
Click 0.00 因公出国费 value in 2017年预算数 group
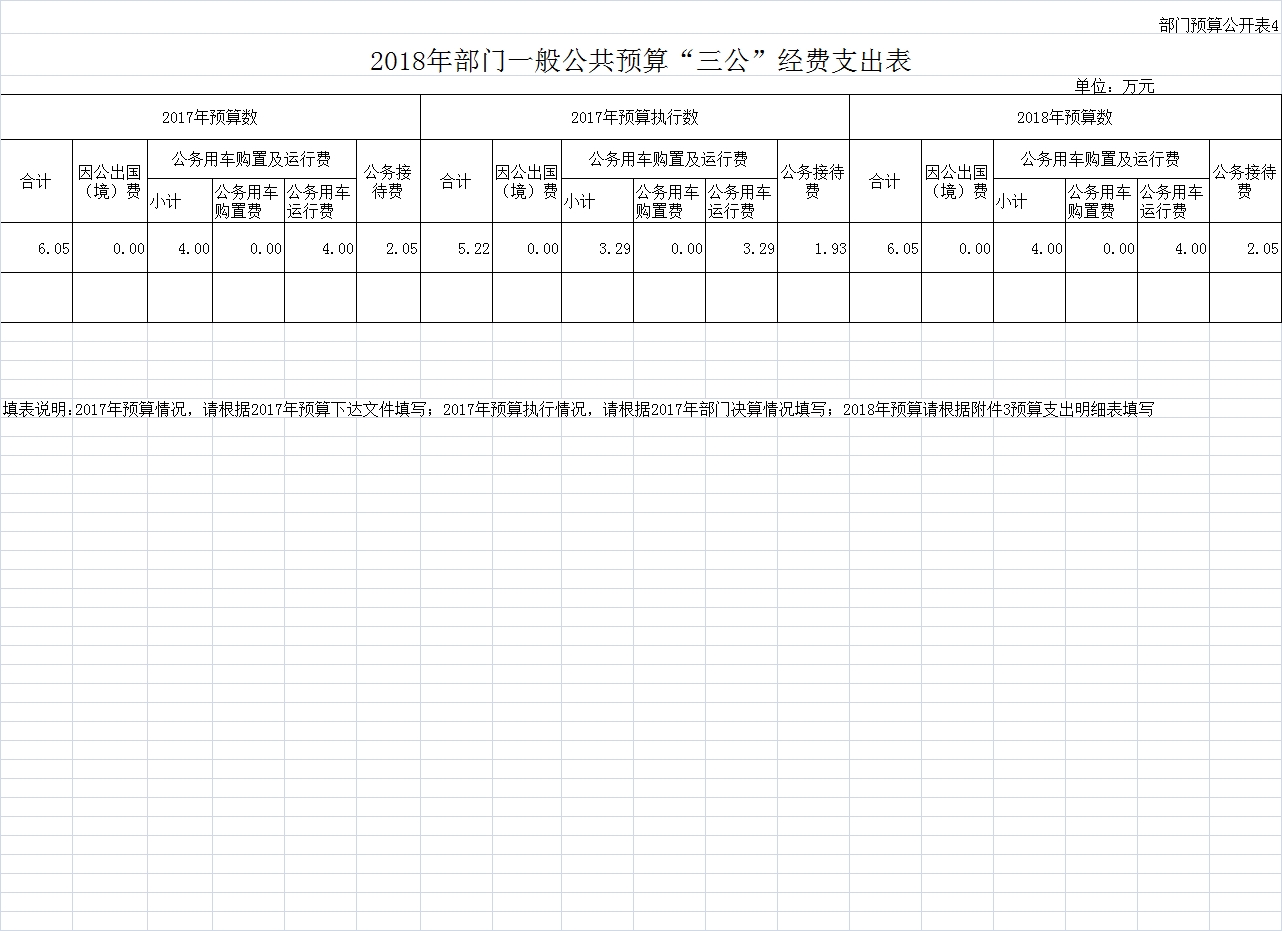coord(110,248)
